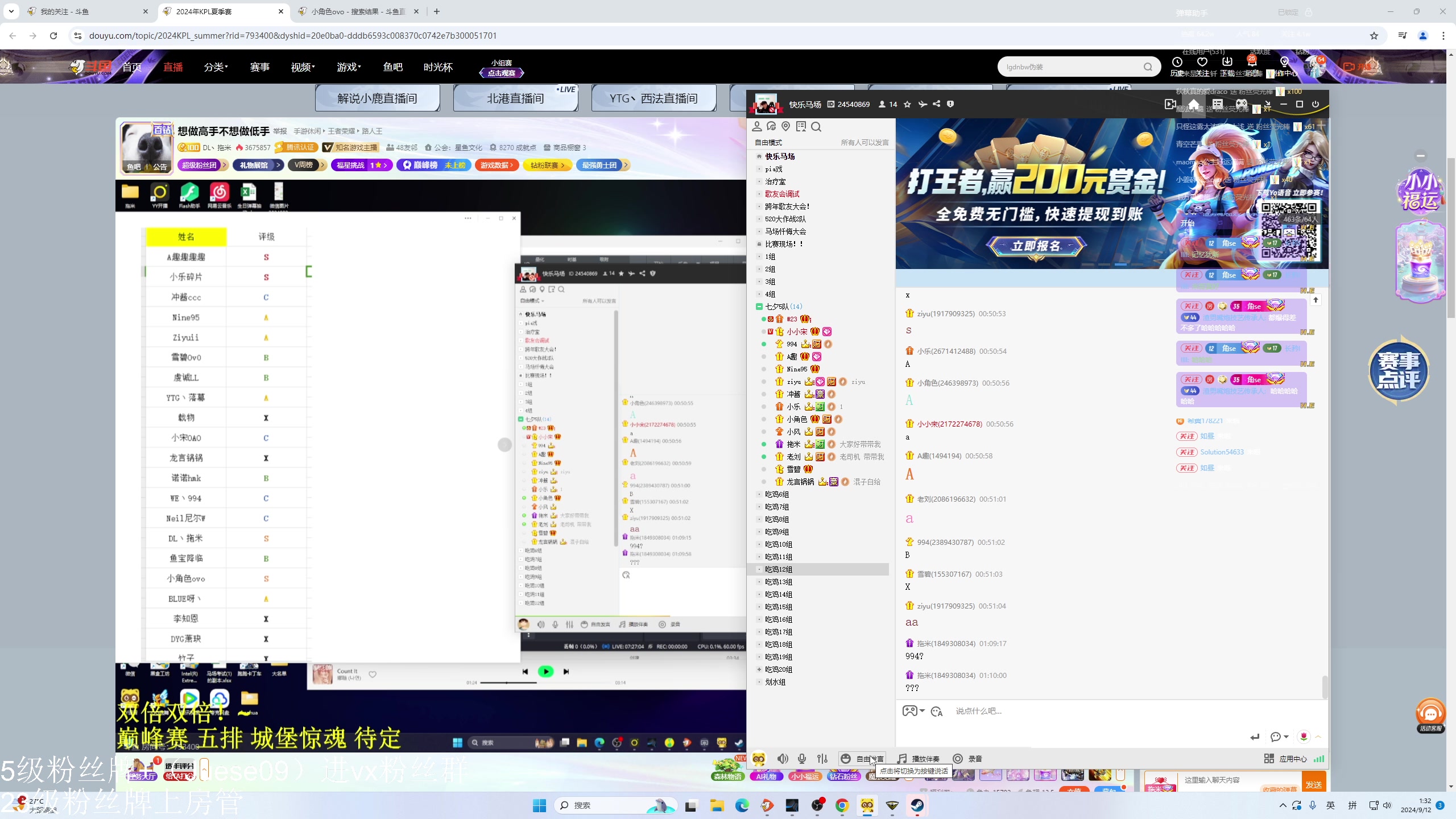
Task: Switch to 解说小鹿直播间 stream tab
Action: tap(377, 98)
